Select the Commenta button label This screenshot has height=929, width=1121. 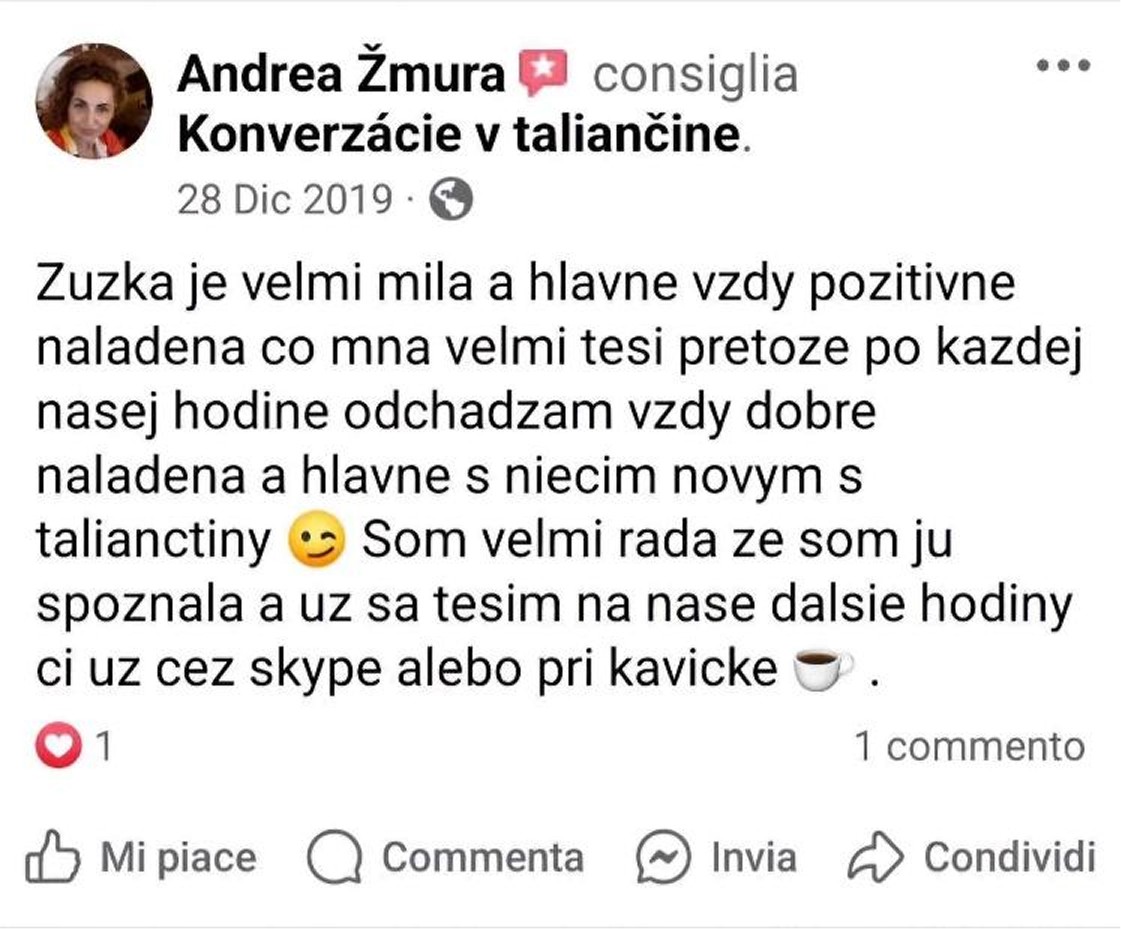click(483, 857)
